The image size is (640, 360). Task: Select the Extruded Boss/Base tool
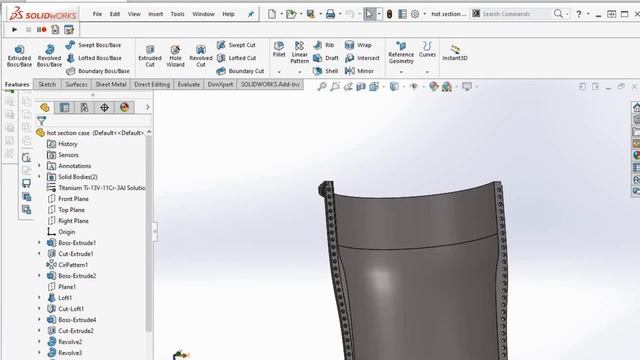[19, 56]
